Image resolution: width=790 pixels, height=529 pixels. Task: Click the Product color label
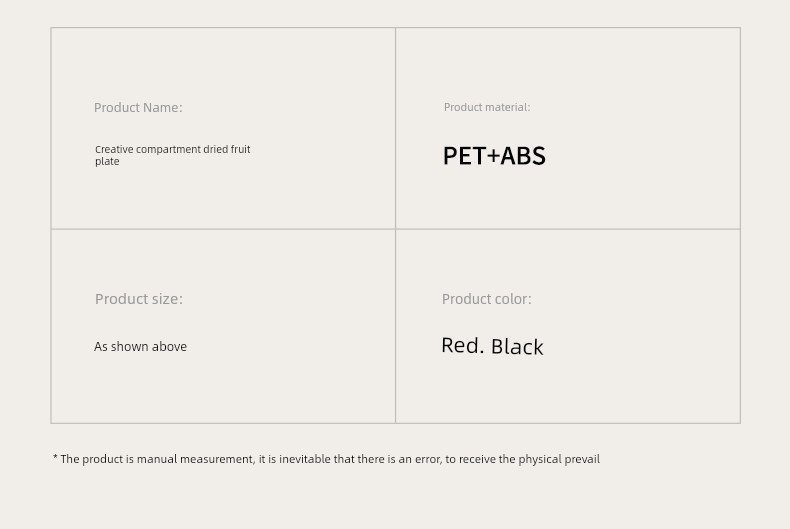(x=487, y=299)
